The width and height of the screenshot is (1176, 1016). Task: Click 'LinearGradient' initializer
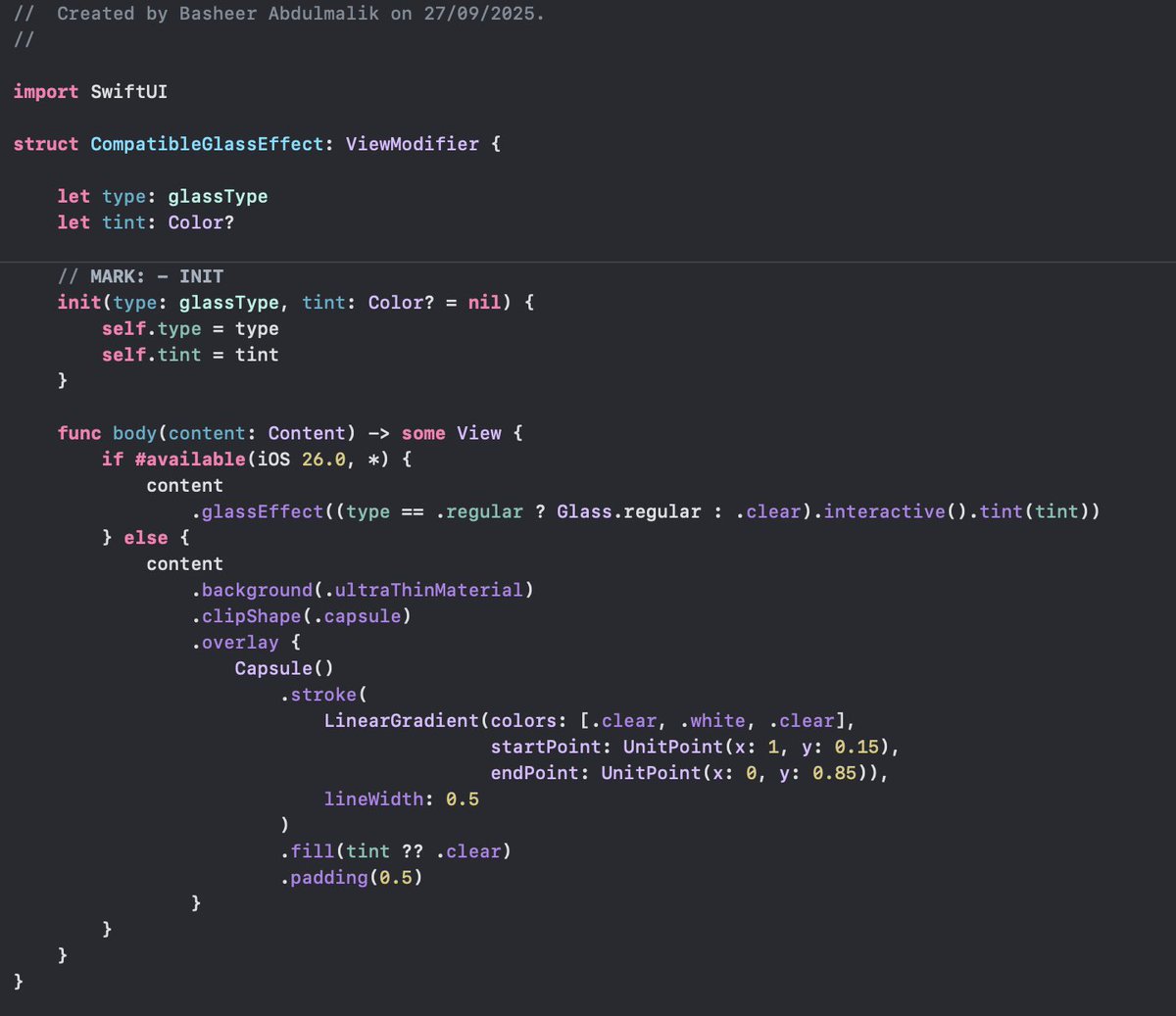[402, 721]
